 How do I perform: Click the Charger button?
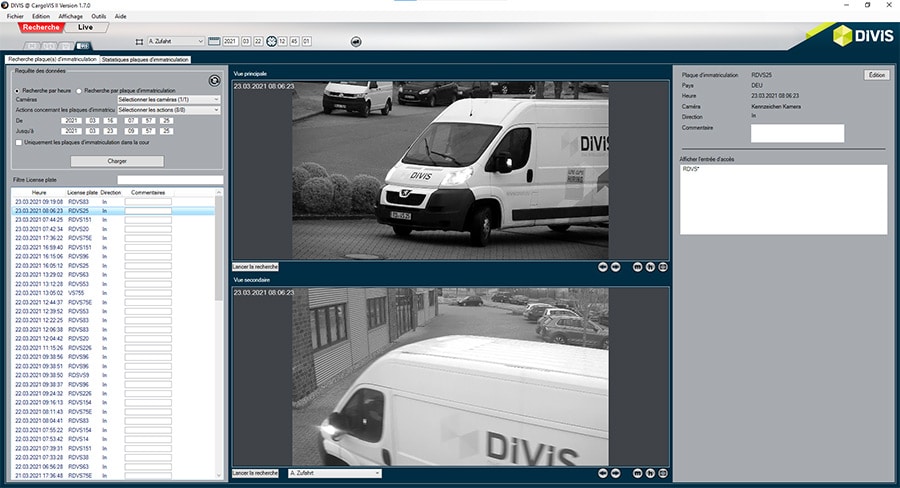pyautogui.click(x=117, y=161)
